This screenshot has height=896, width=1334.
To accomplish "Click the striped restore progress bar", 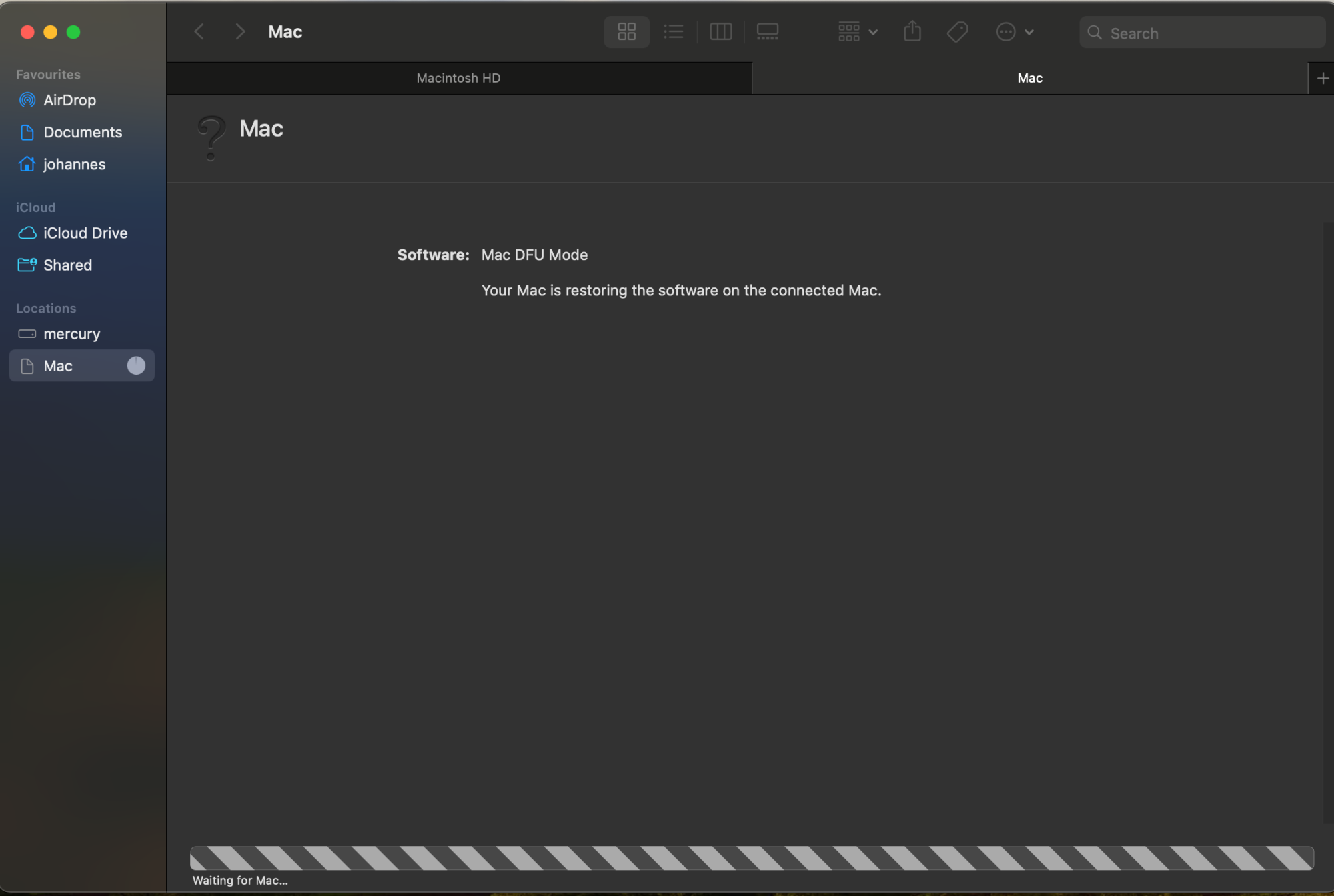I will 752,858.
